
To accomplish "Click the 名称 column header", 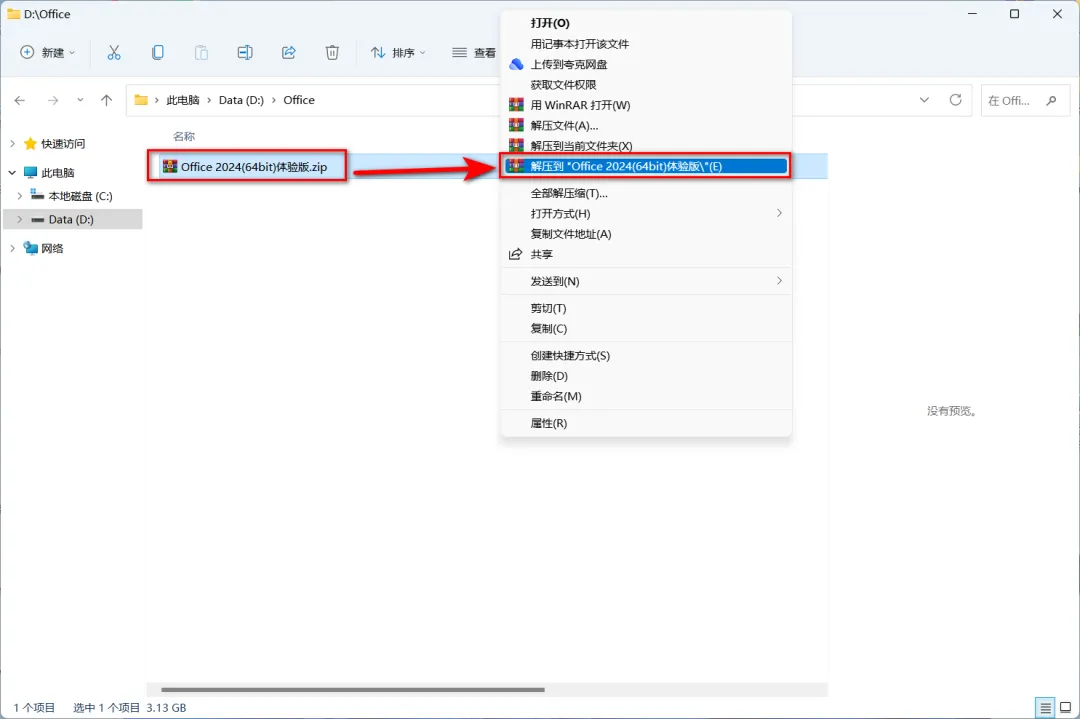I will (x=184, y=136).
